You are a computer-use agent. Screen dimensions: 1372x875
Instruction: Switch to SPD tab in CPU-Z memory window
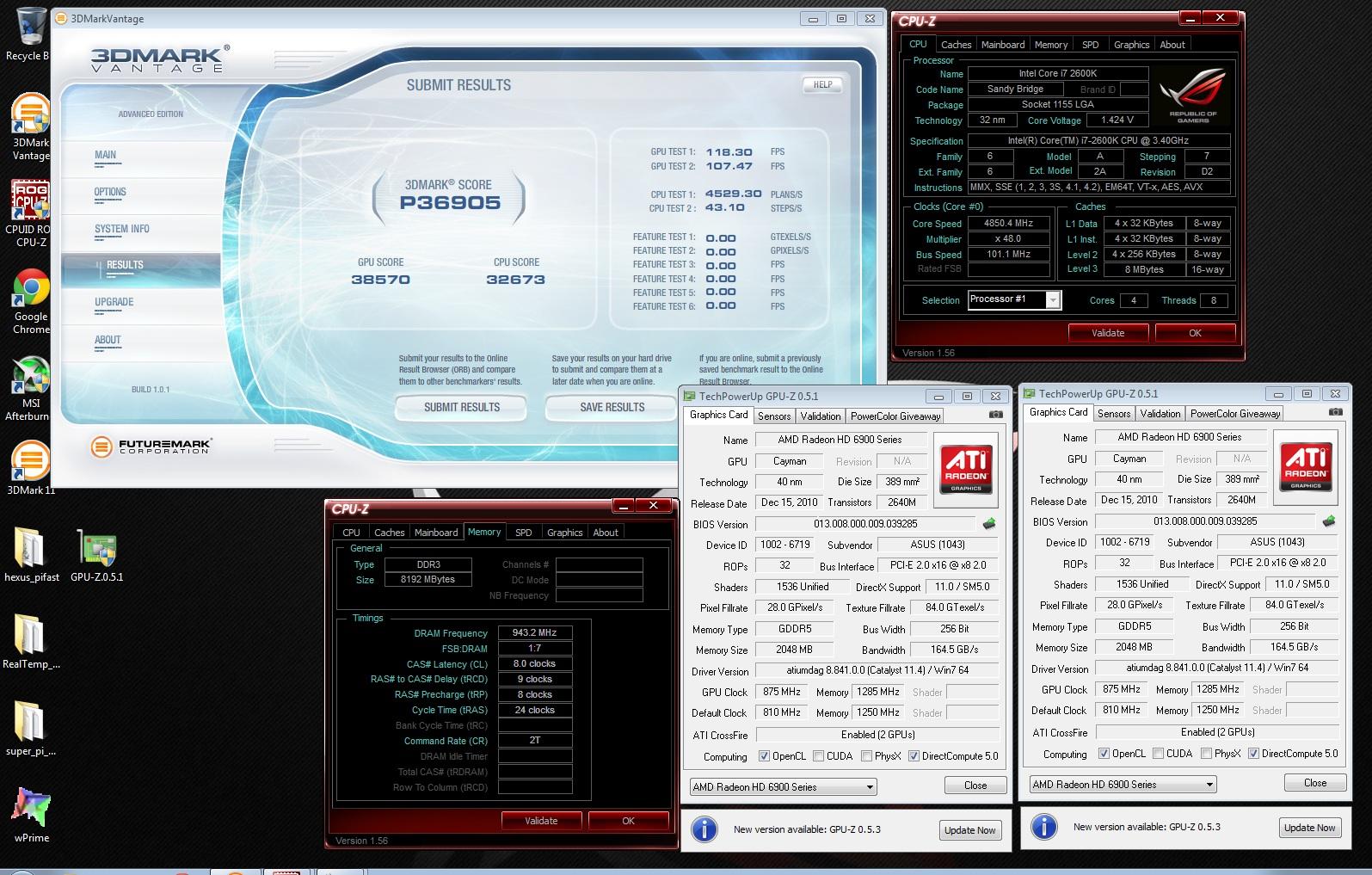click(523, 533)
